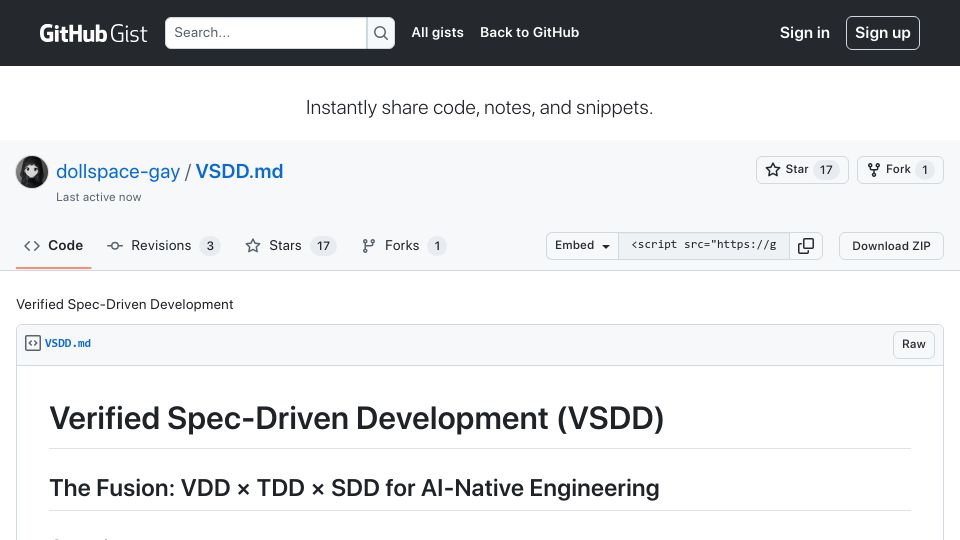
Task: Switch to the Code tab
Action: point(53,246)
